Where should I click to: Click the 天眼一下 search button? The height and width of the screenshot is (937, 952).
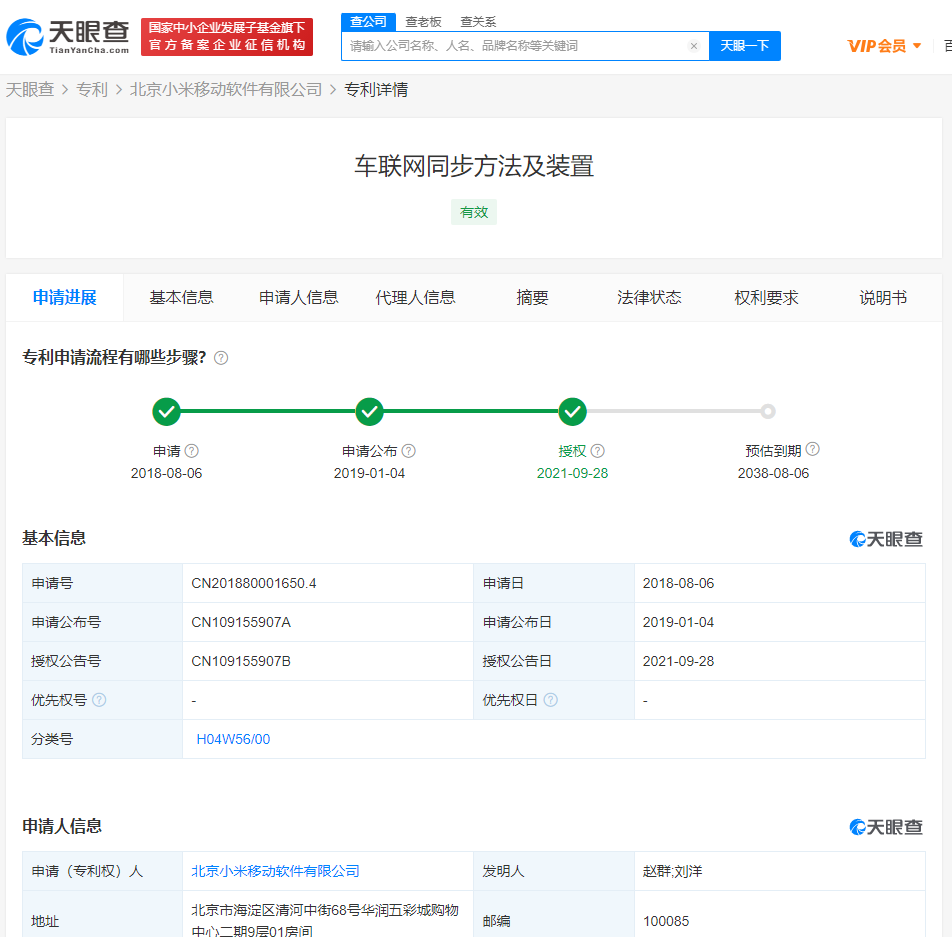click(x=744, y=46)
